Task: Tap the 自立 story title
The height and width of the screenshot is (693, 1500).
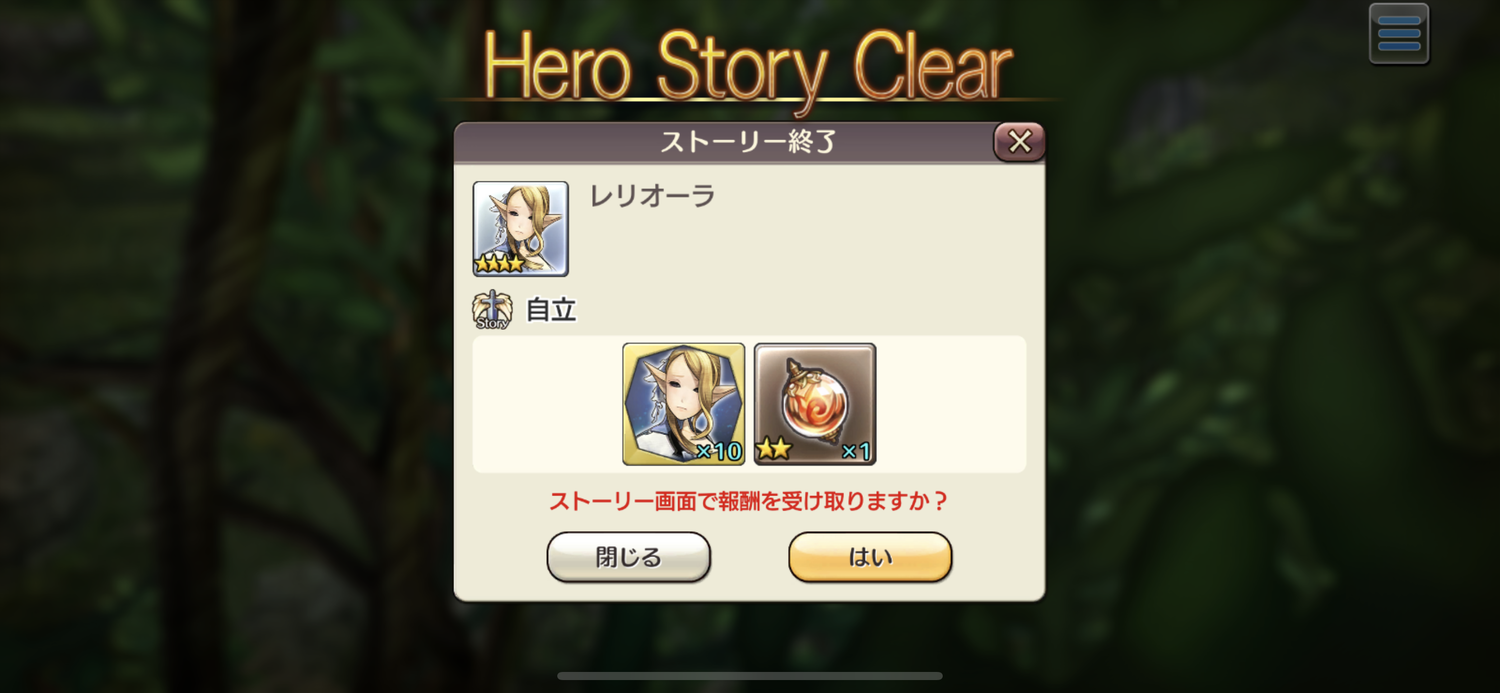Action: click(x=551, y=310)
